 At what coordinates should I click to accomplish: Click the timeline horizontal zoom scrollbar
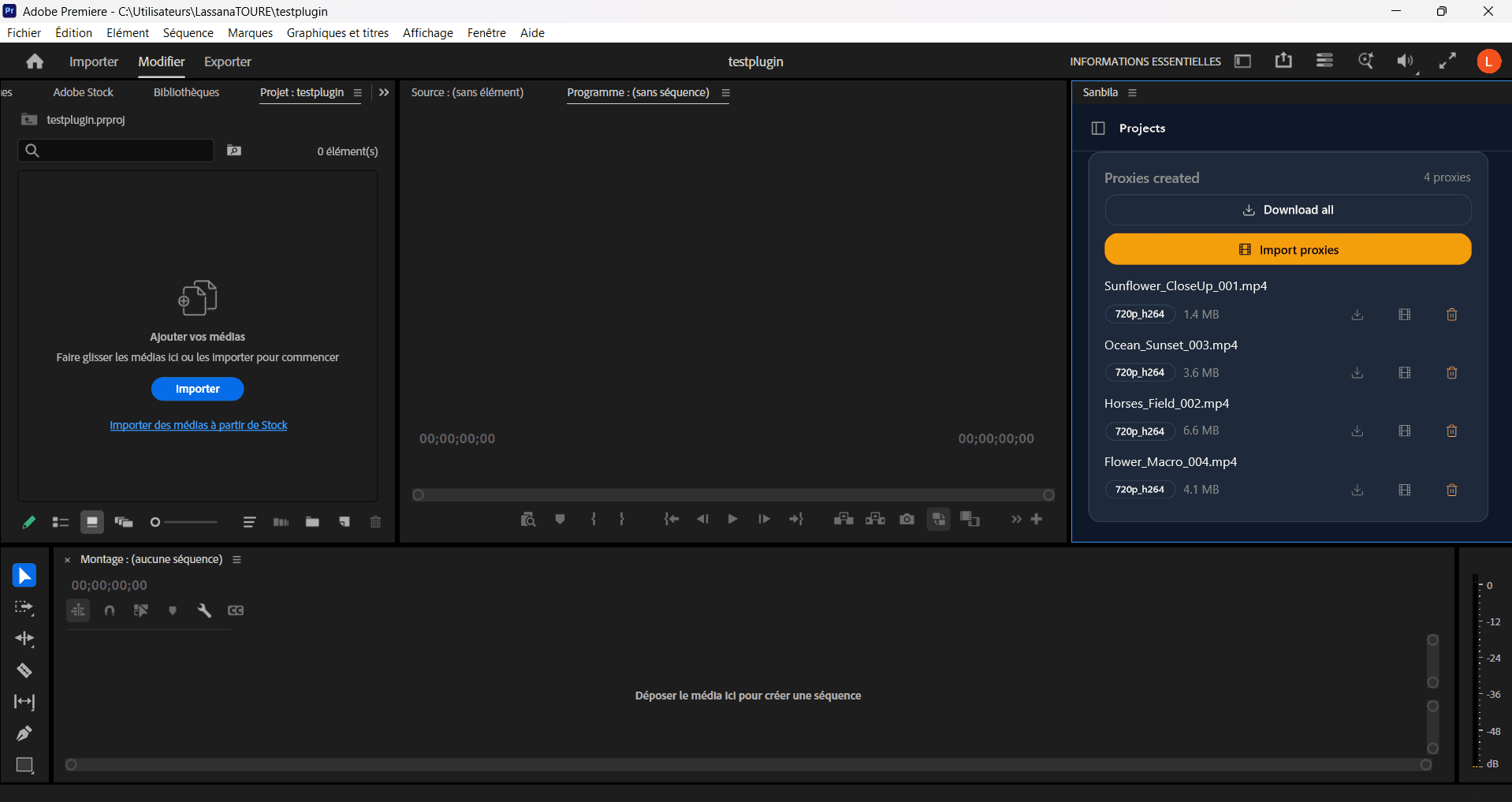click(748, 765)
